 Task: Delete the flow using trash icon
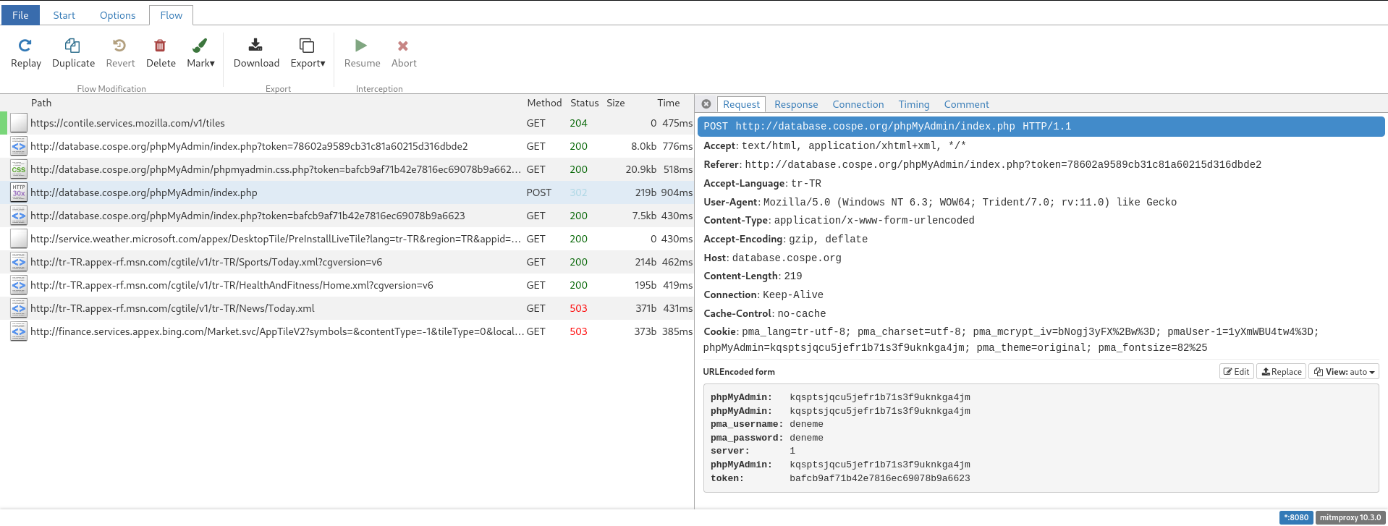click(160, 45)
